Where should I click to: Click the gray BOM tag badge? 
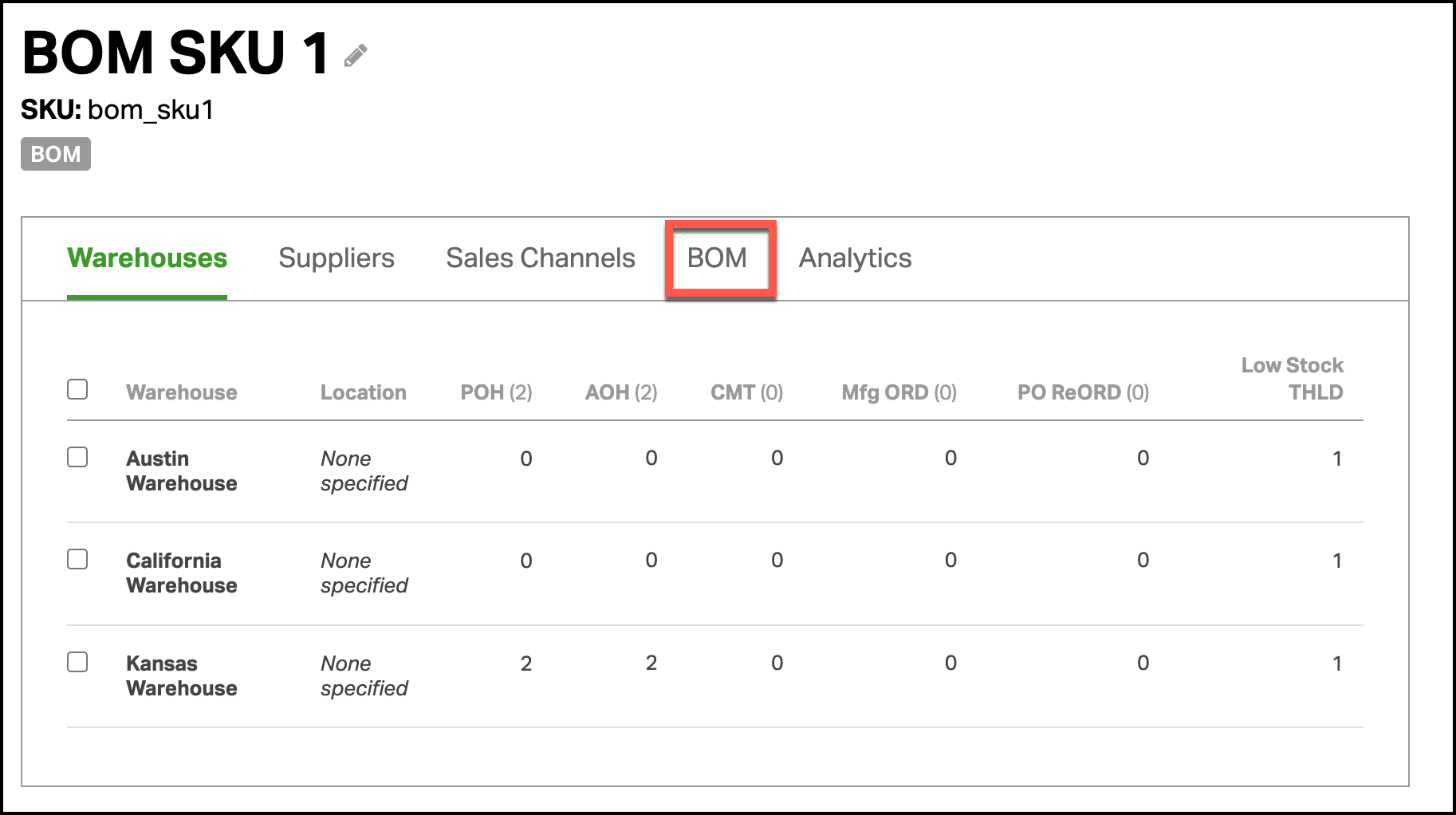click(x=56, y=154)
